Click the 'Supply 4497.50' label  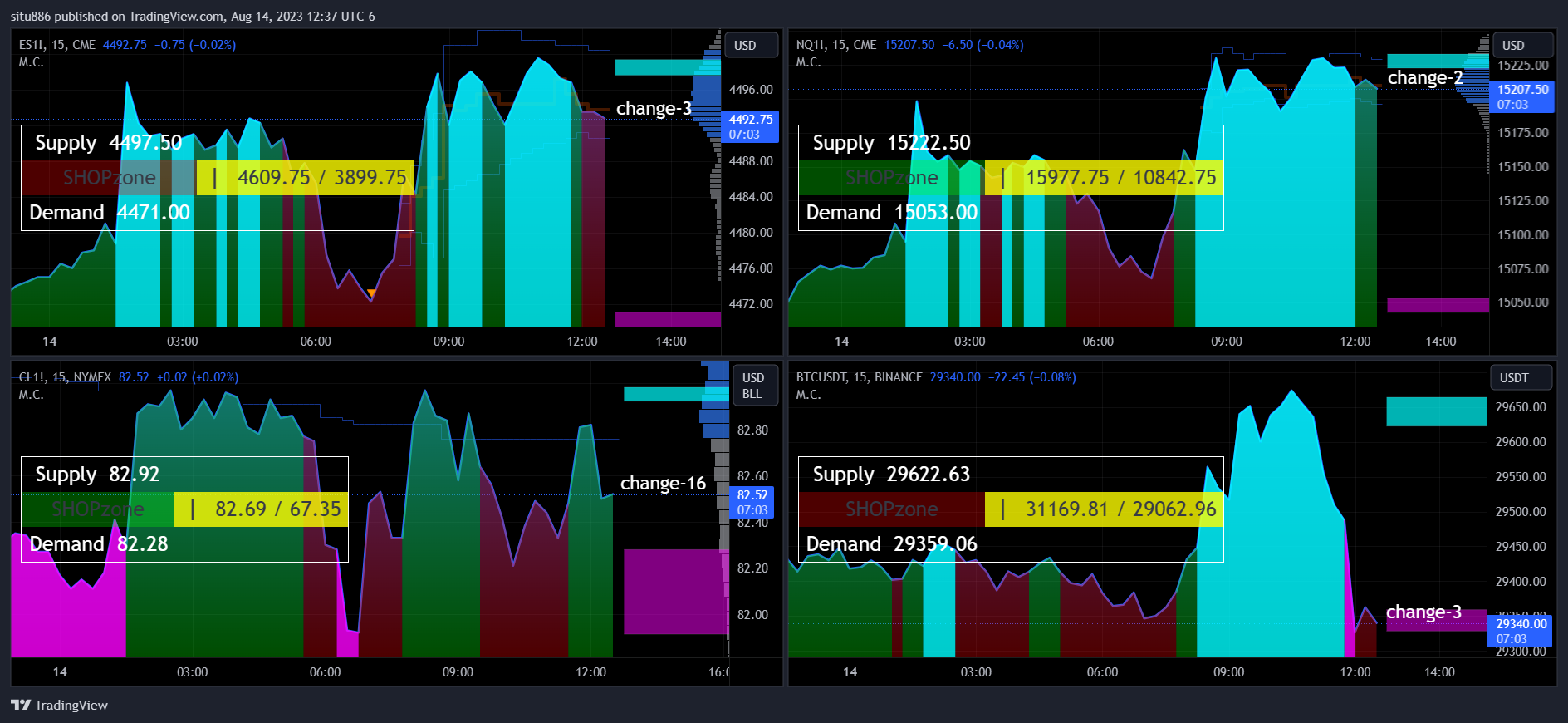click(108, 143)
